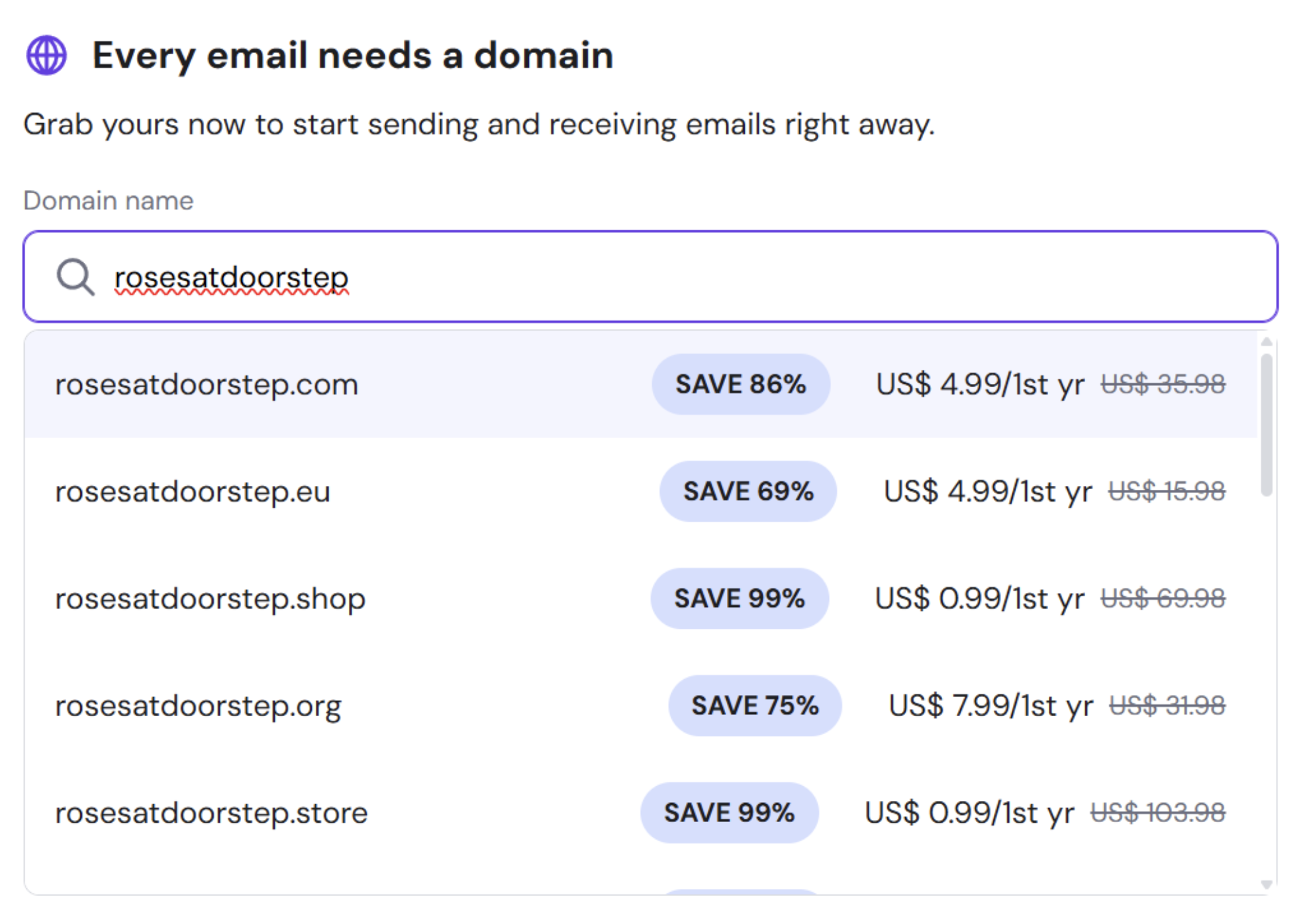Click the SAVE 86% badge
Viewport: 1303px width, 924px height.
click(740, 385)
